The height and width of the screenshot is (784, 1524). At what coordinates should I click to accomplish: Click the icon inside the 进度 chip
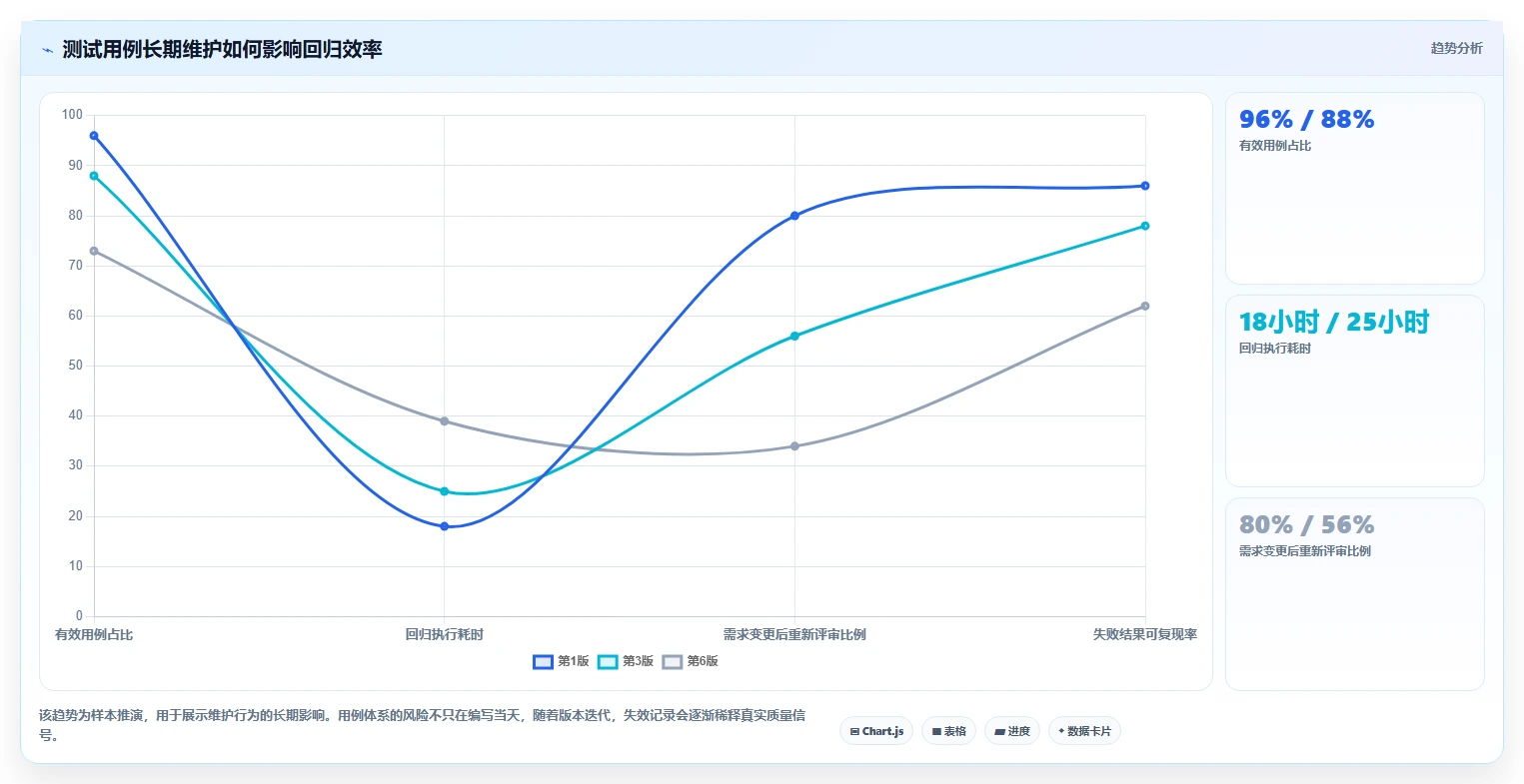pos(1000,732)
